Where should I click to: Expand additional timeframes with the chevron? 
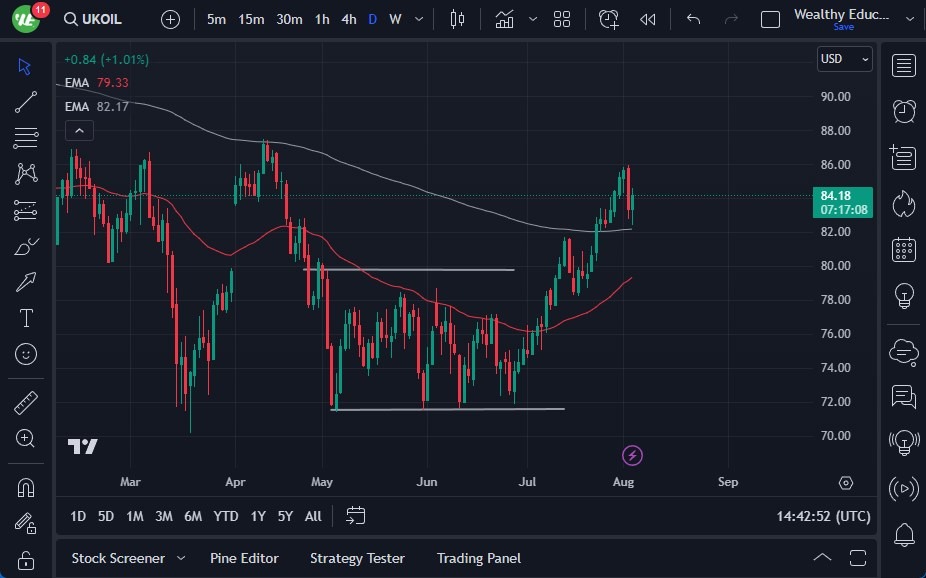[418, 18]
